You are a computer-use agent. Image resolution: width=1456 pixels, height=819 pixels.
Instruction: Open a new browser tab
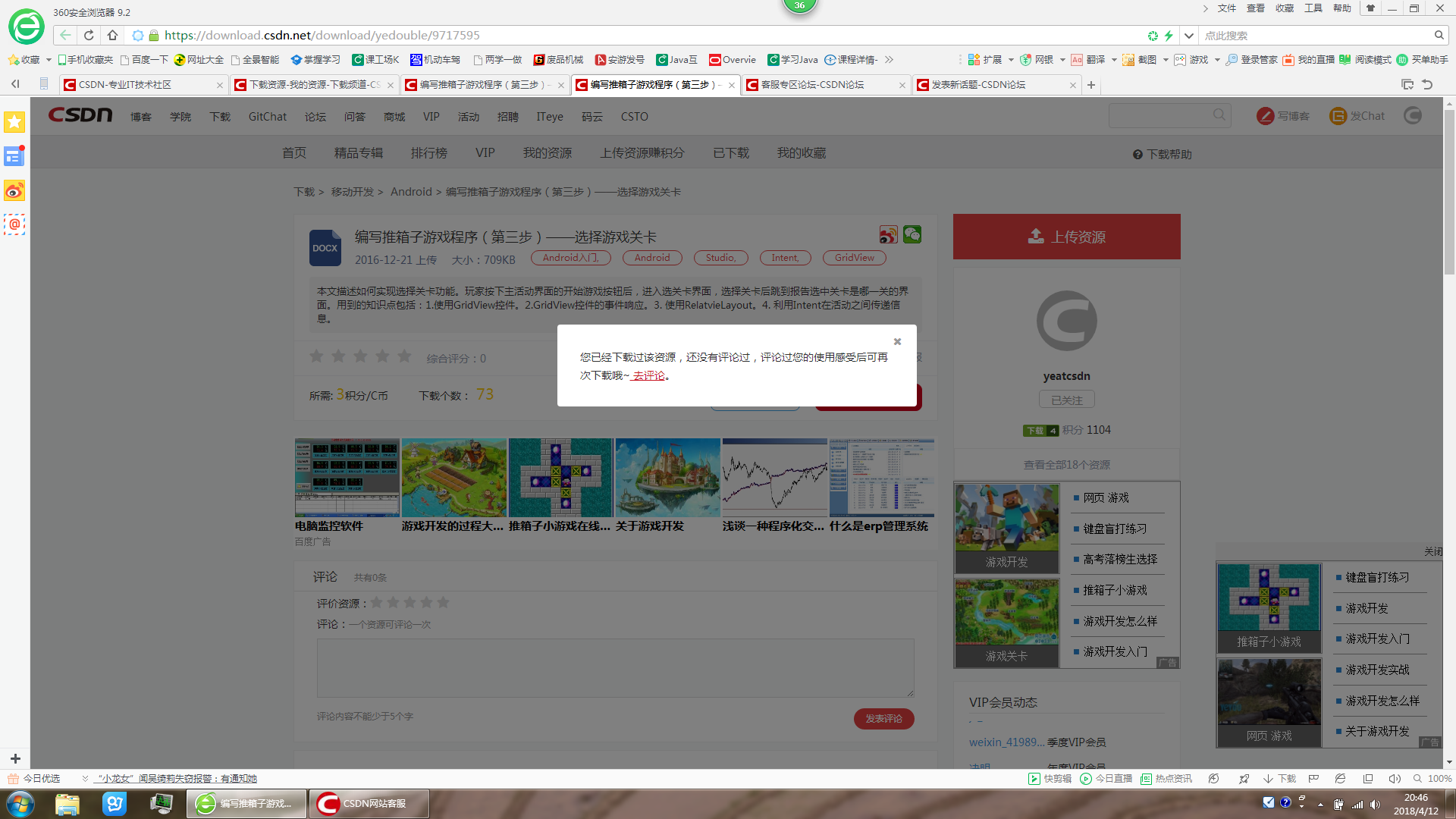(x=1091, y=85)
